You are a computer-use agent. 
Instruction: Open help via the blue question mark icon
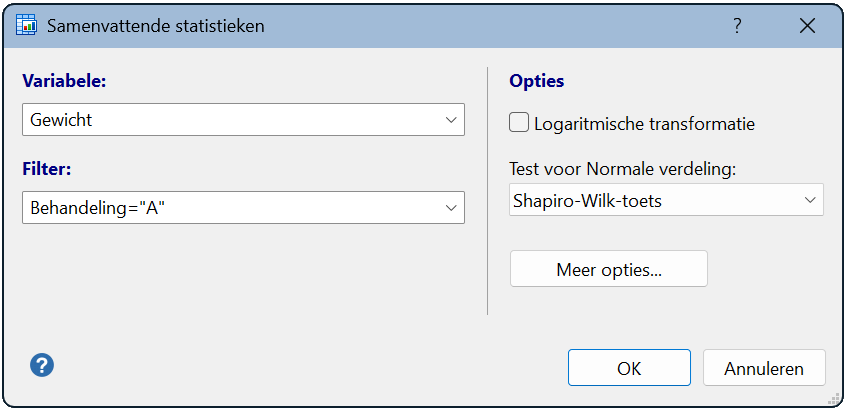click(x=42, y=365)
